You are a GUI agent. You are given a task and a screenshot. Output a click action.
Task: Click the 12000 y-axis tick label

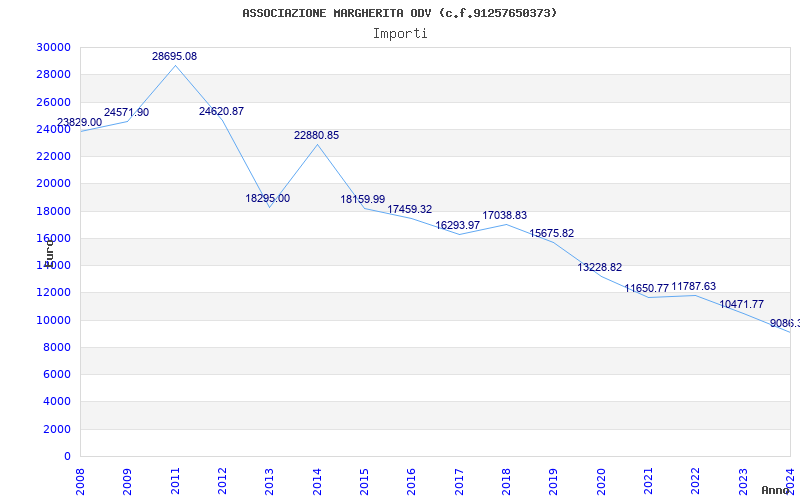[53, 293]
